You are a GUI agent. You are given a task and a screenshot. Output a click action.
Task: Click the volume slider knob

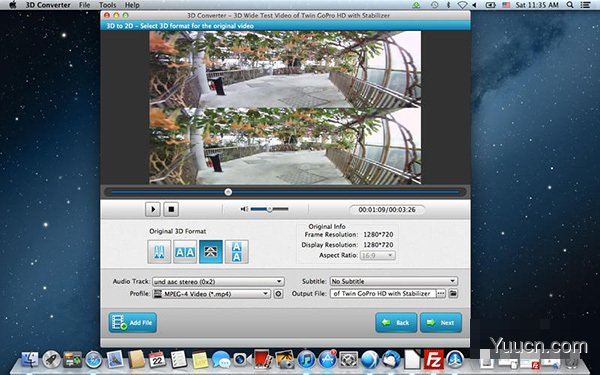[269, 209]
